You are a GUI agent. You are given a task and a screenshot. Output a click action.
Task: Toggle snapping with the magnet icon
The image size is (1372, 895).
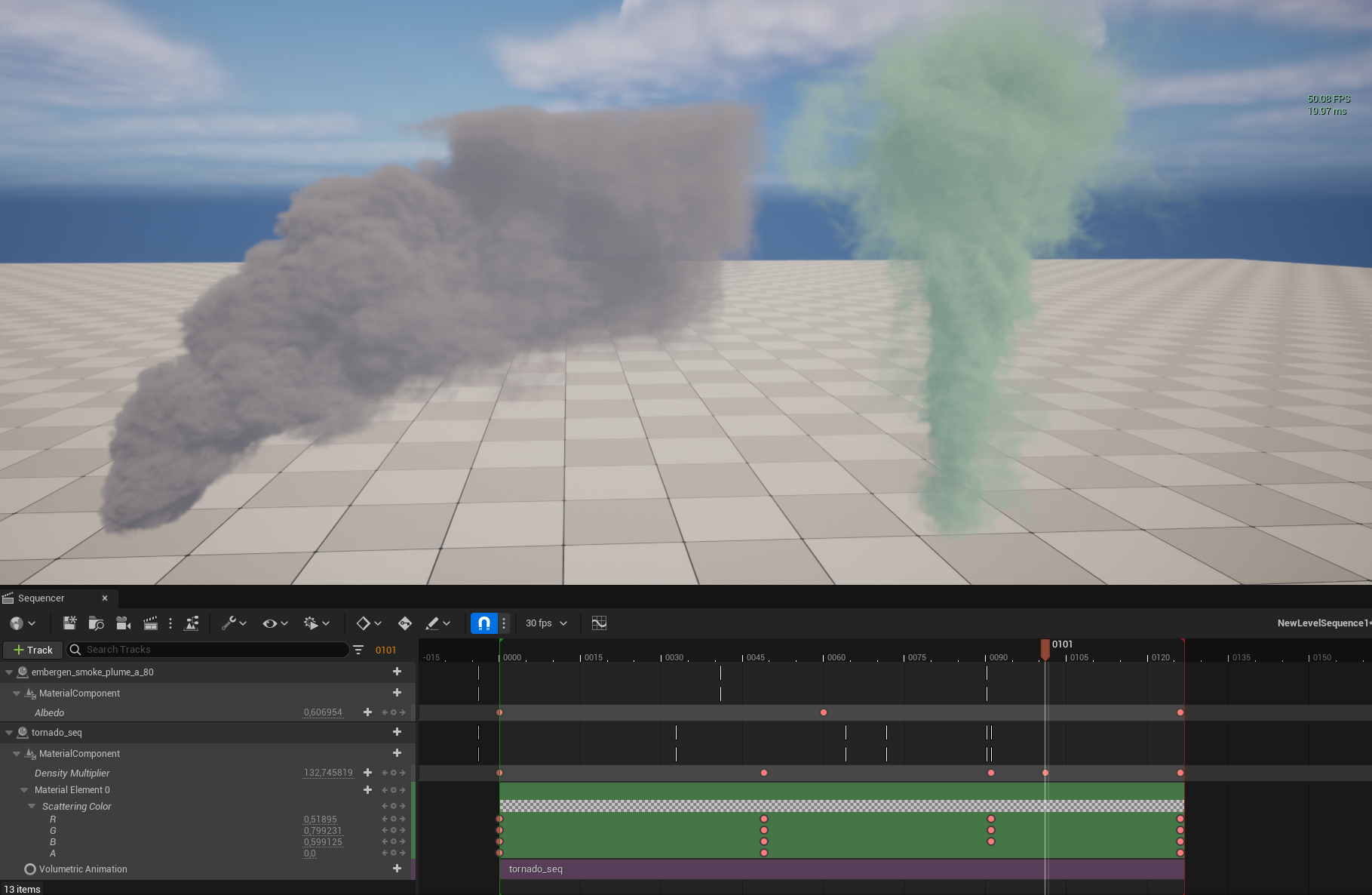[x=485, y=623]
